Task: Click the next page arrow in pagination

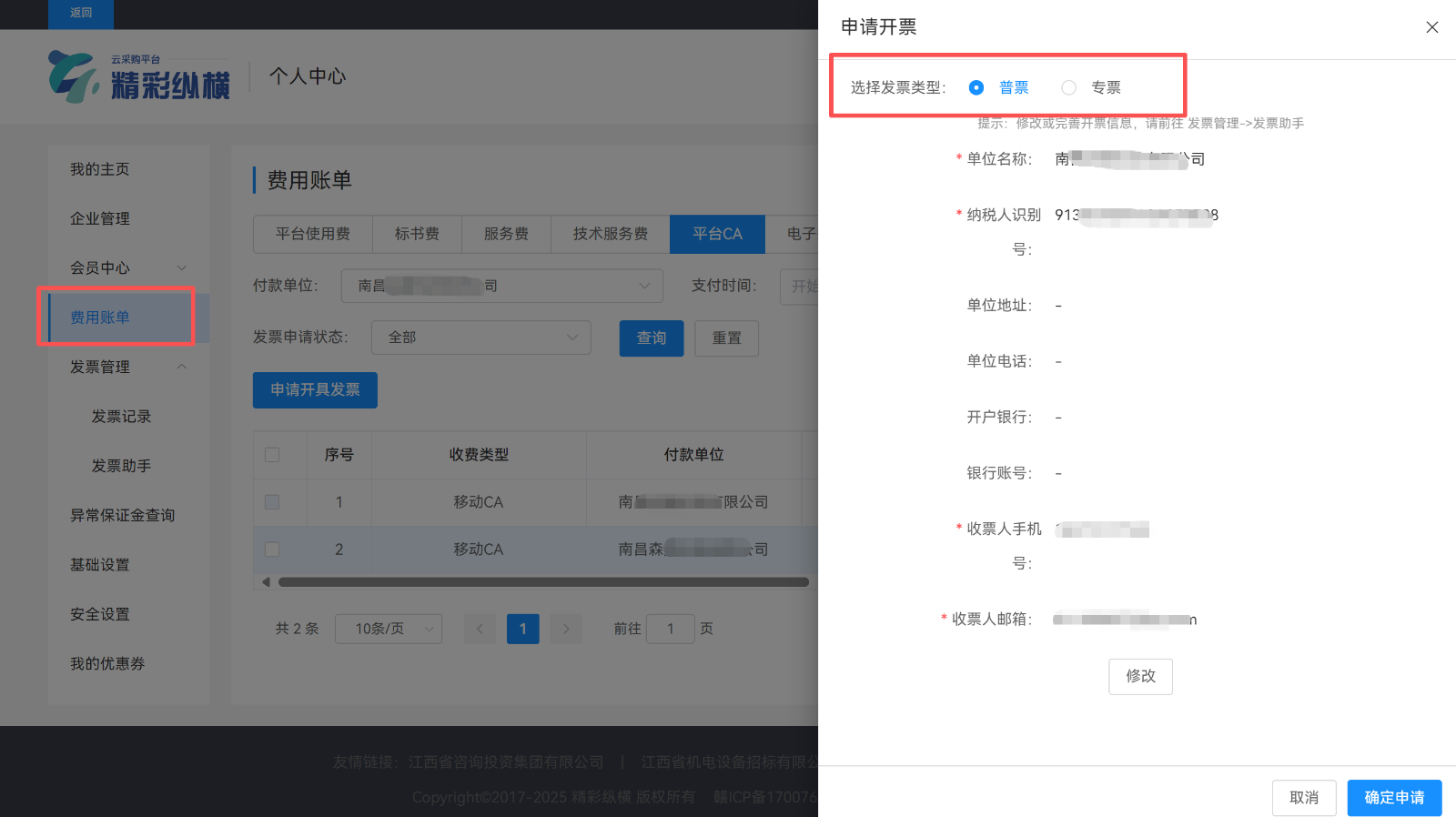Action: click(566, 629)
